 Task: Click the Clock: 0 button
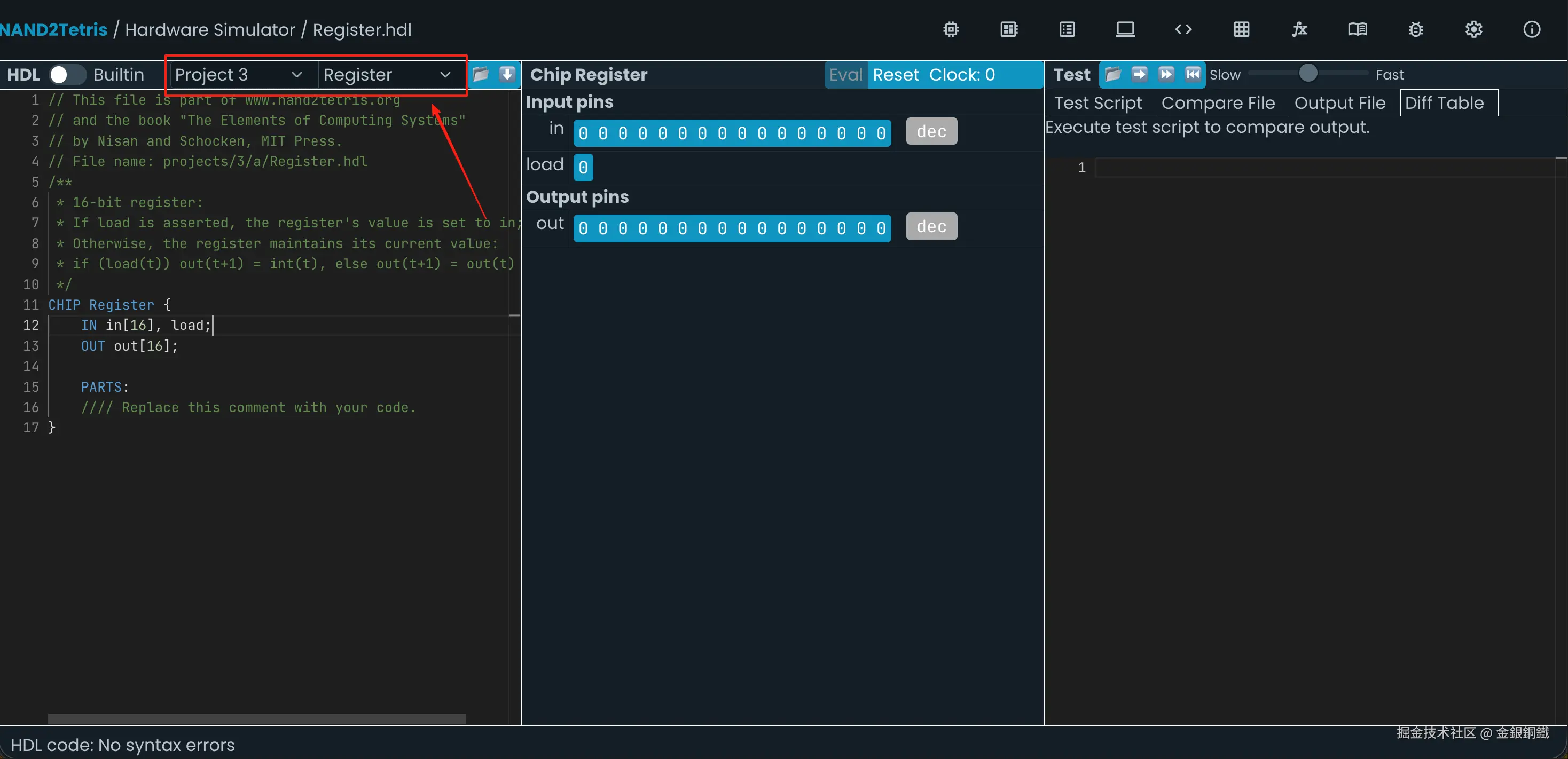962,74
